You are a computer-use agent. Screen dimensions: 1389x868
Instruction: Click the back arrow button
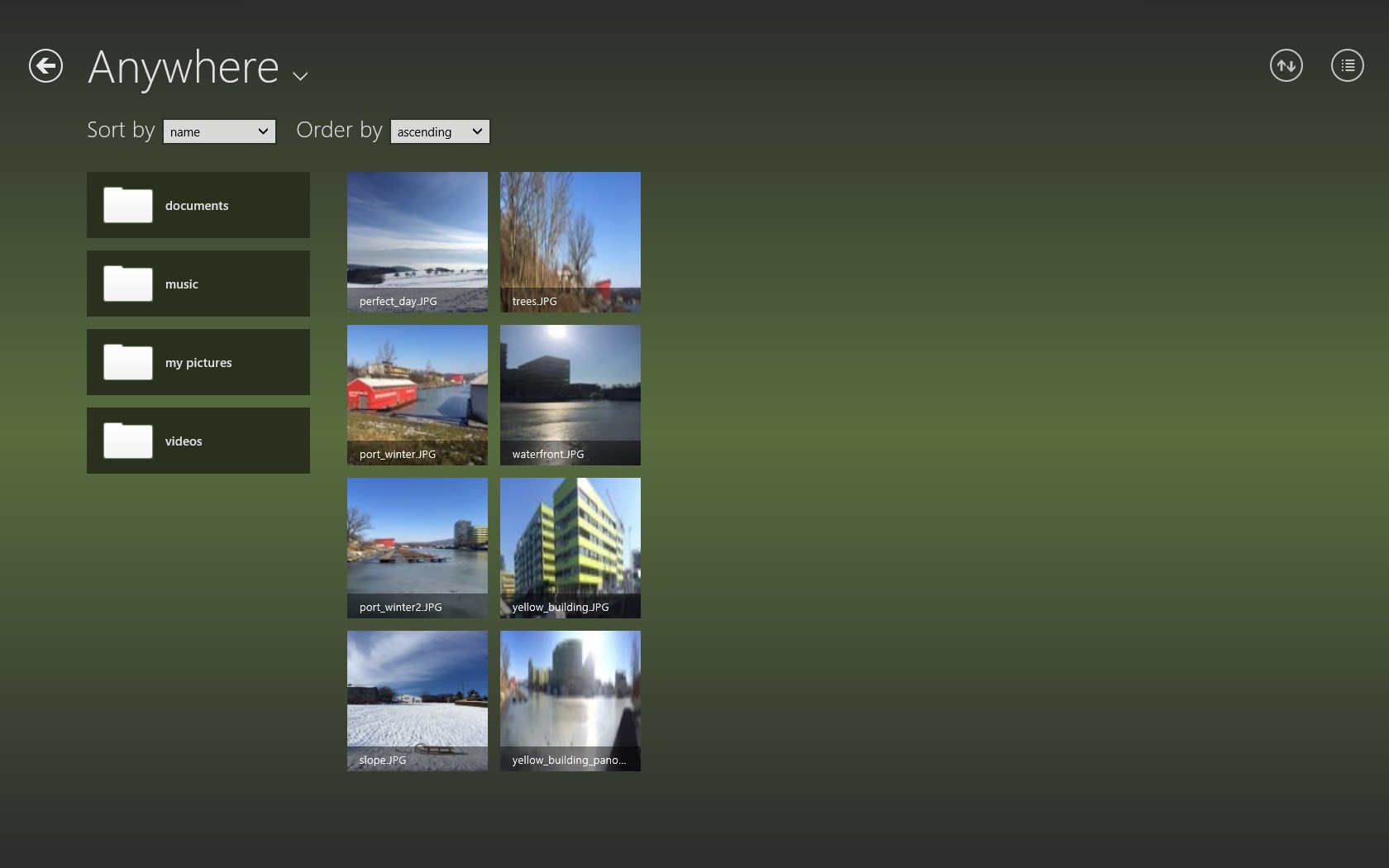(x=45, y=66)
